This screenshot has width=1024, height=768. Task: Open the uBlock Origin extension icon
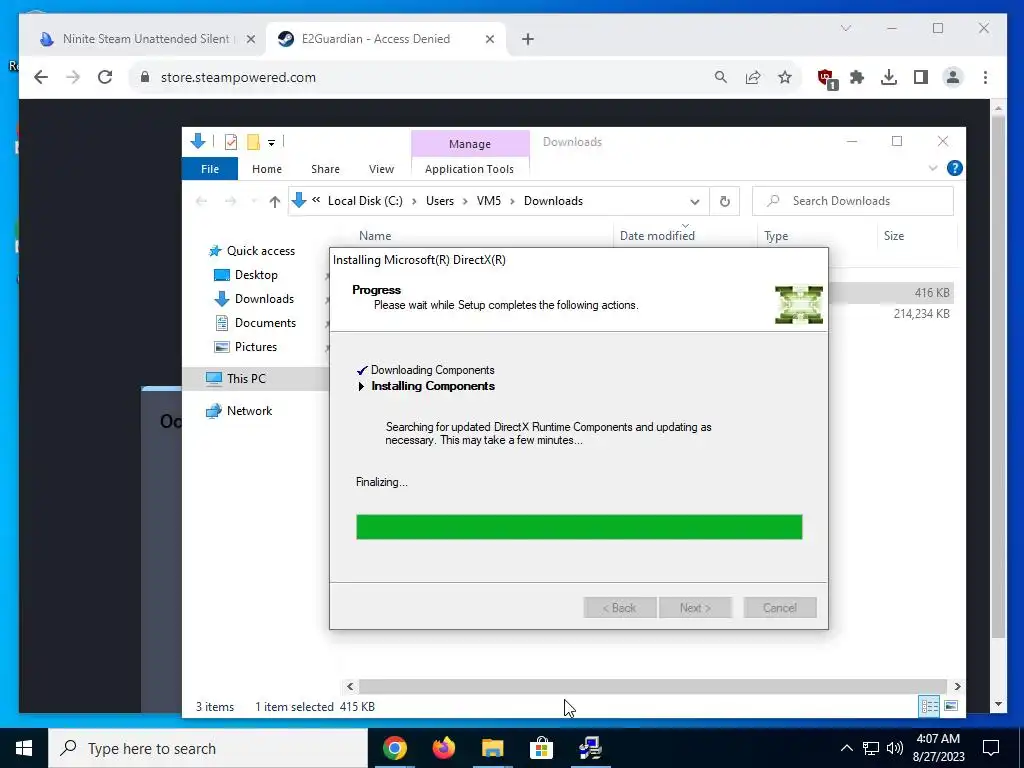click(827, 78)
